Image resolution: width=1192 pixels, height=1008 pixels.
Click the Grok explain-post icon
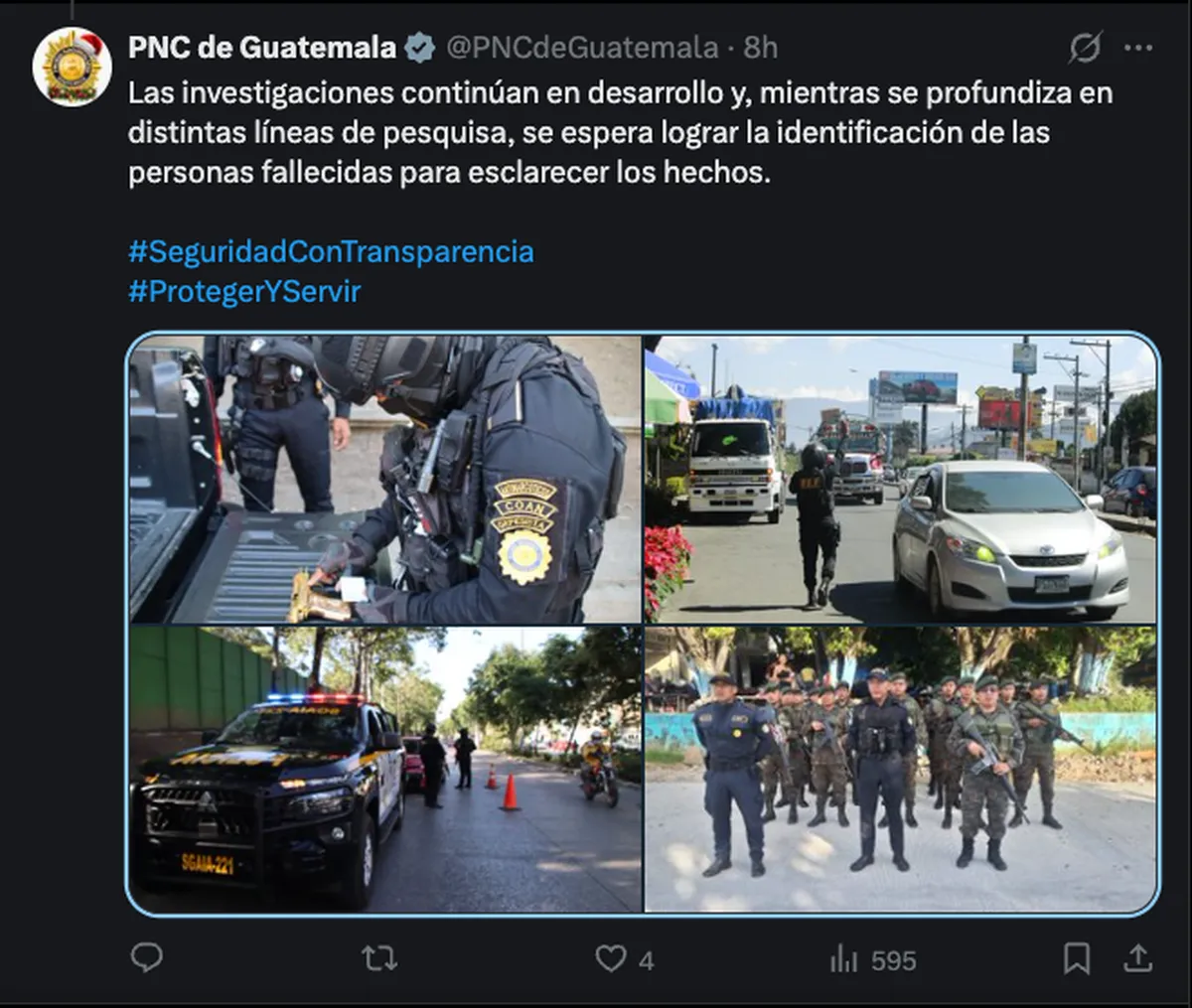pos(1086,47)
